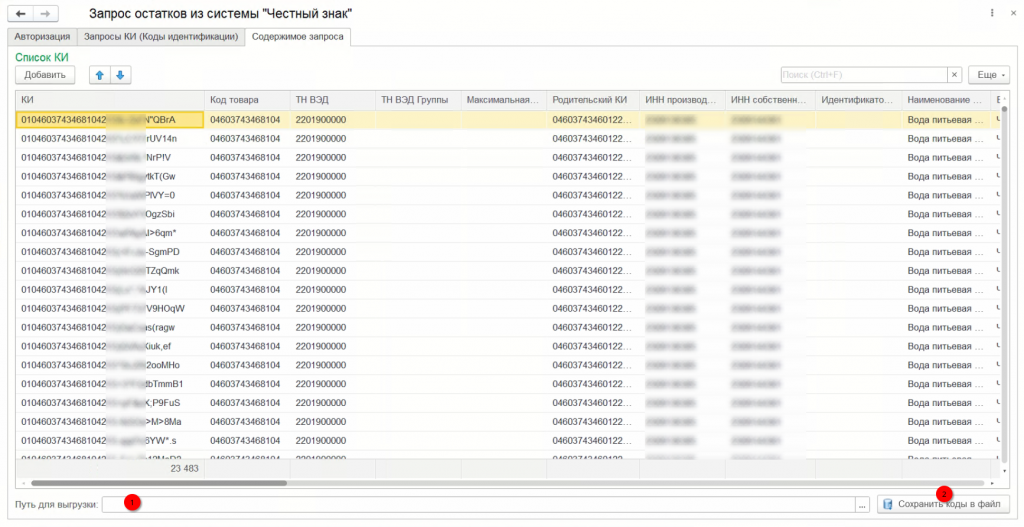Click the Путь для выгрузки input field
1024x527 pixels.
tap(478, 504)
